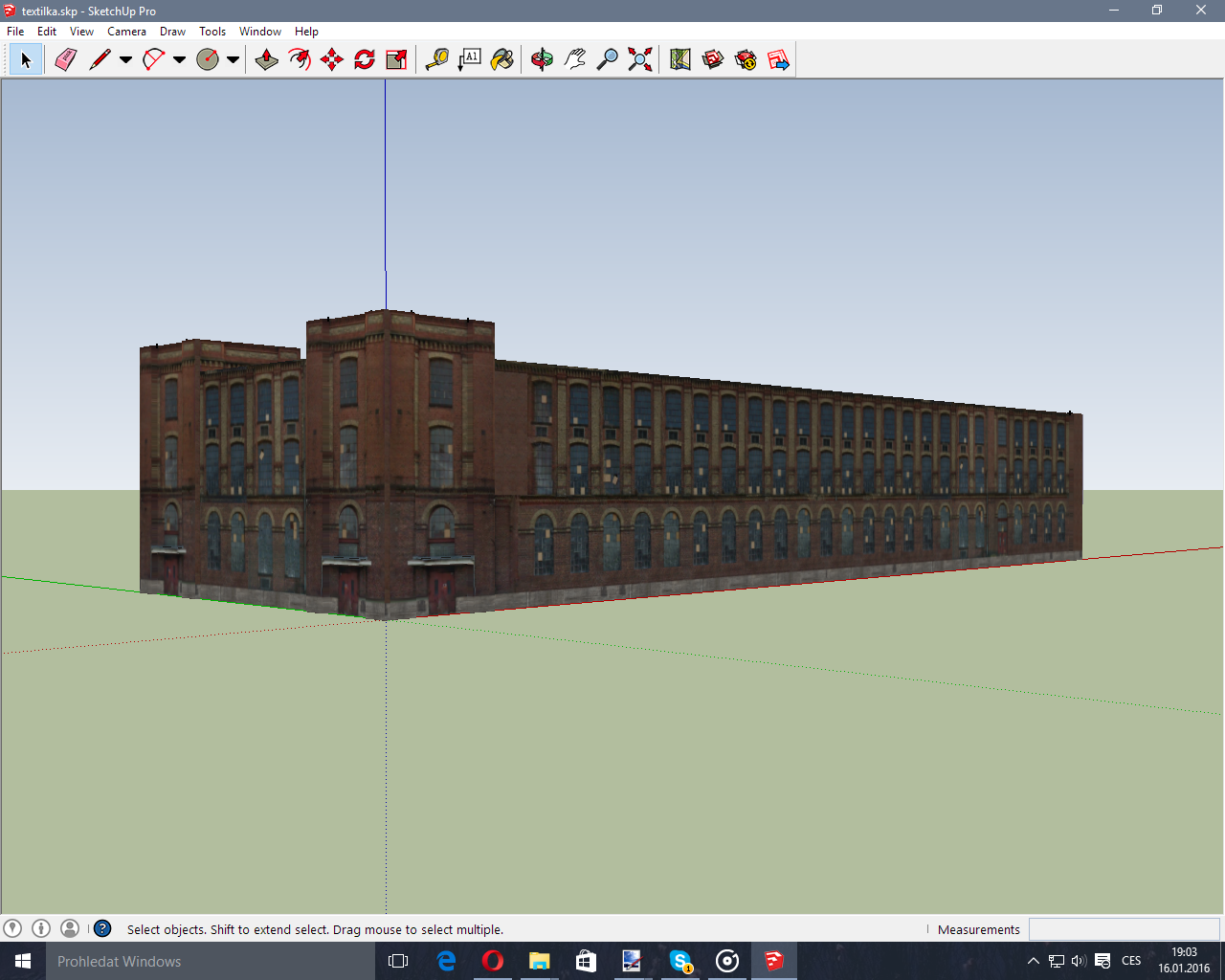1225x980 pixels.
Task: Choose the Move tool
Action: click(332, 59)
